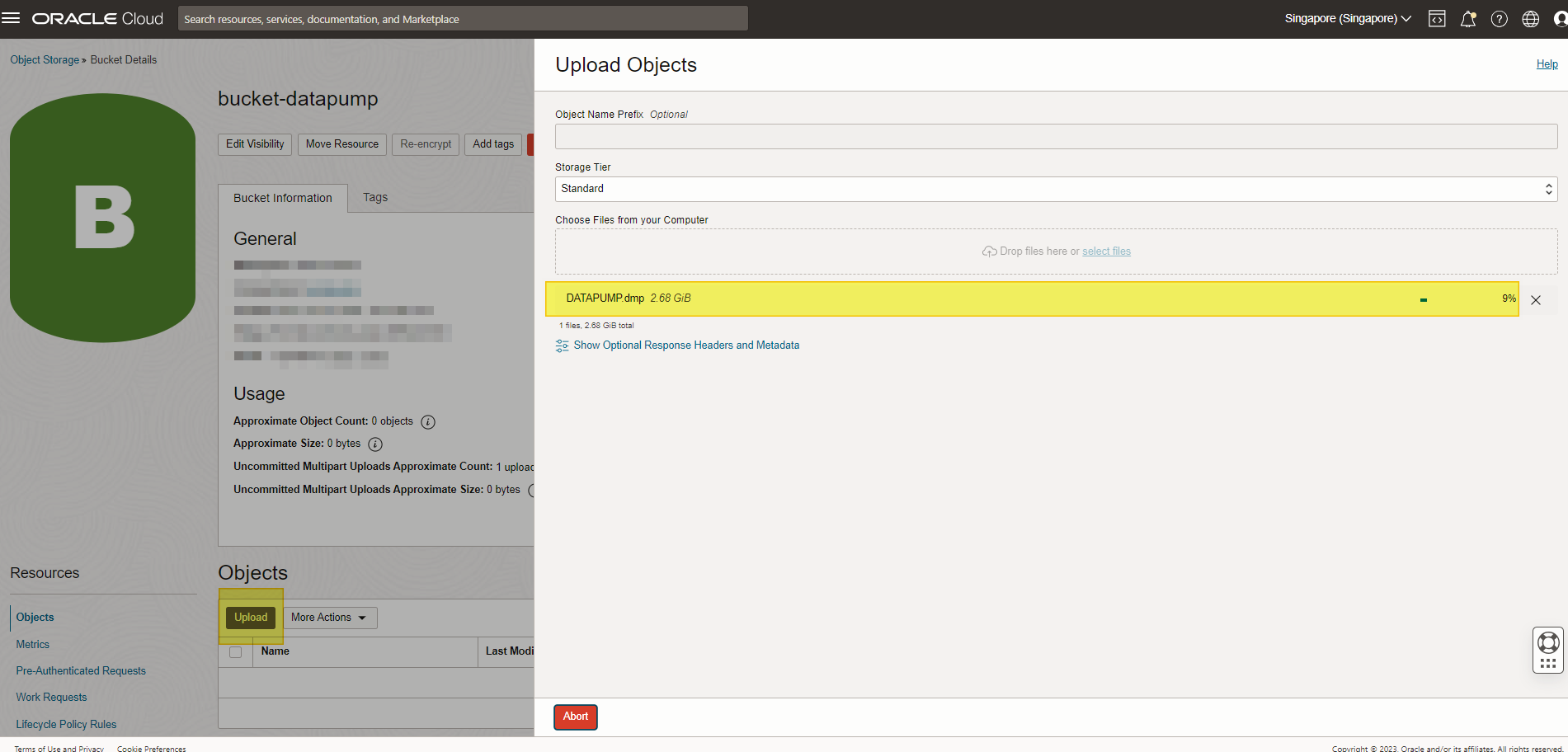Click Edit Visibility button

click(255, 144)
